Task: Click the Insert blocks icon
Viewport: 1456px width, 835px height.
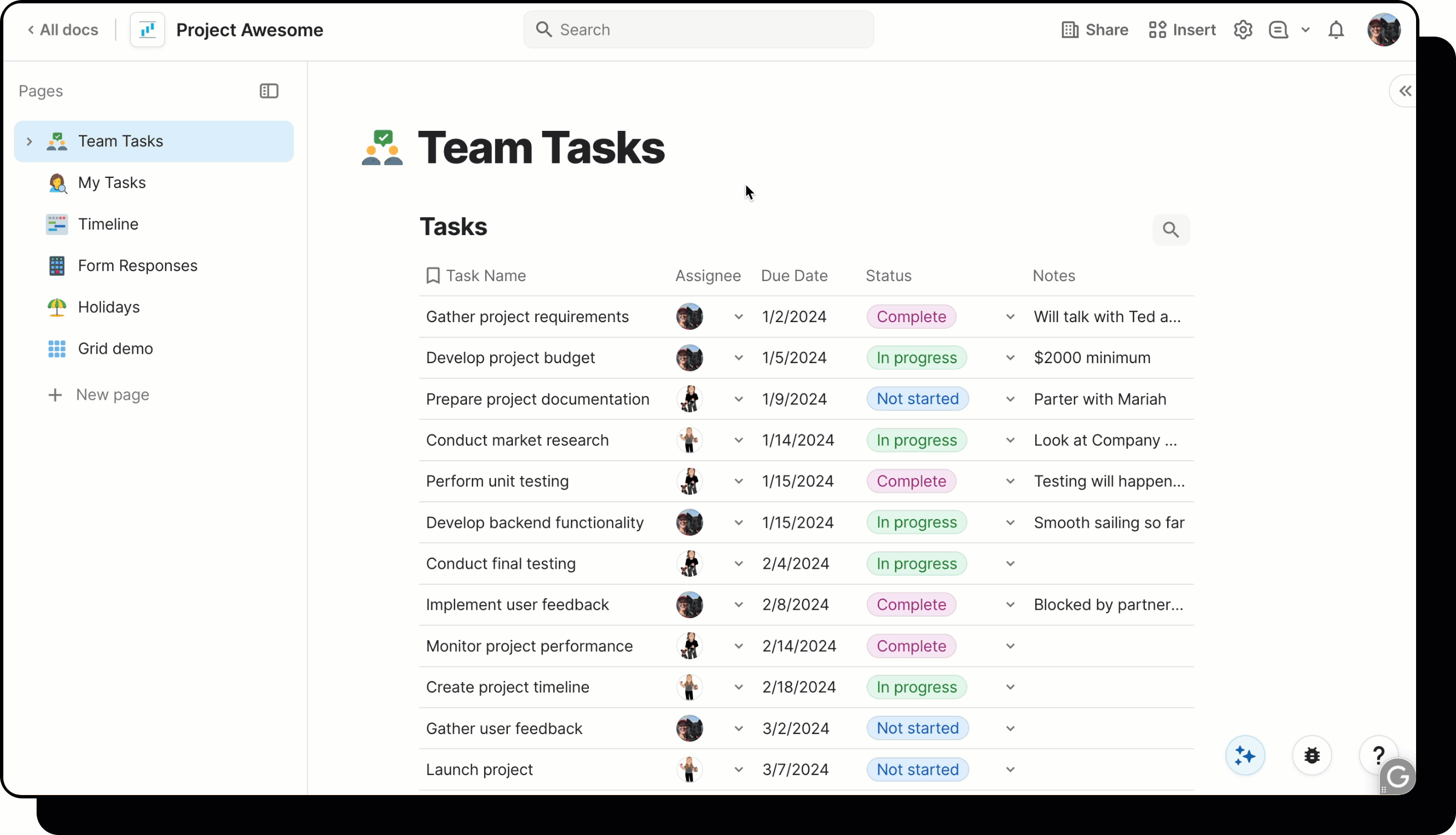Action: [1157, 30]
